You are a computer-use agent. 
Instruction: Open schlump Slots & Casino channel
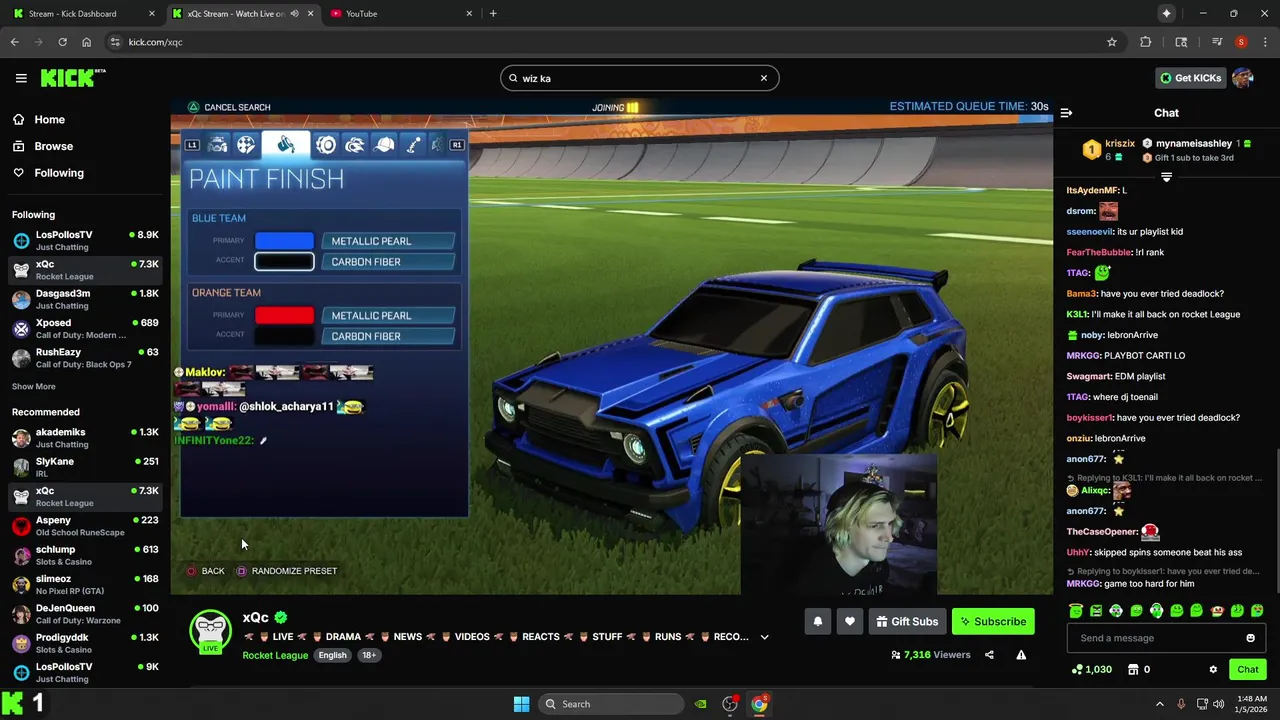pos(85,555)
